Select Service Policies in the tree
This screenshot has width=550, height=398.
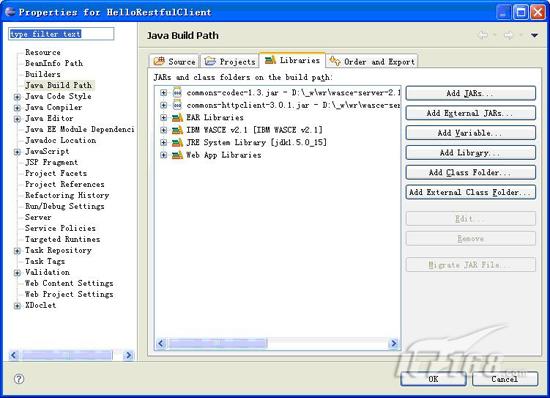[60, 228]
